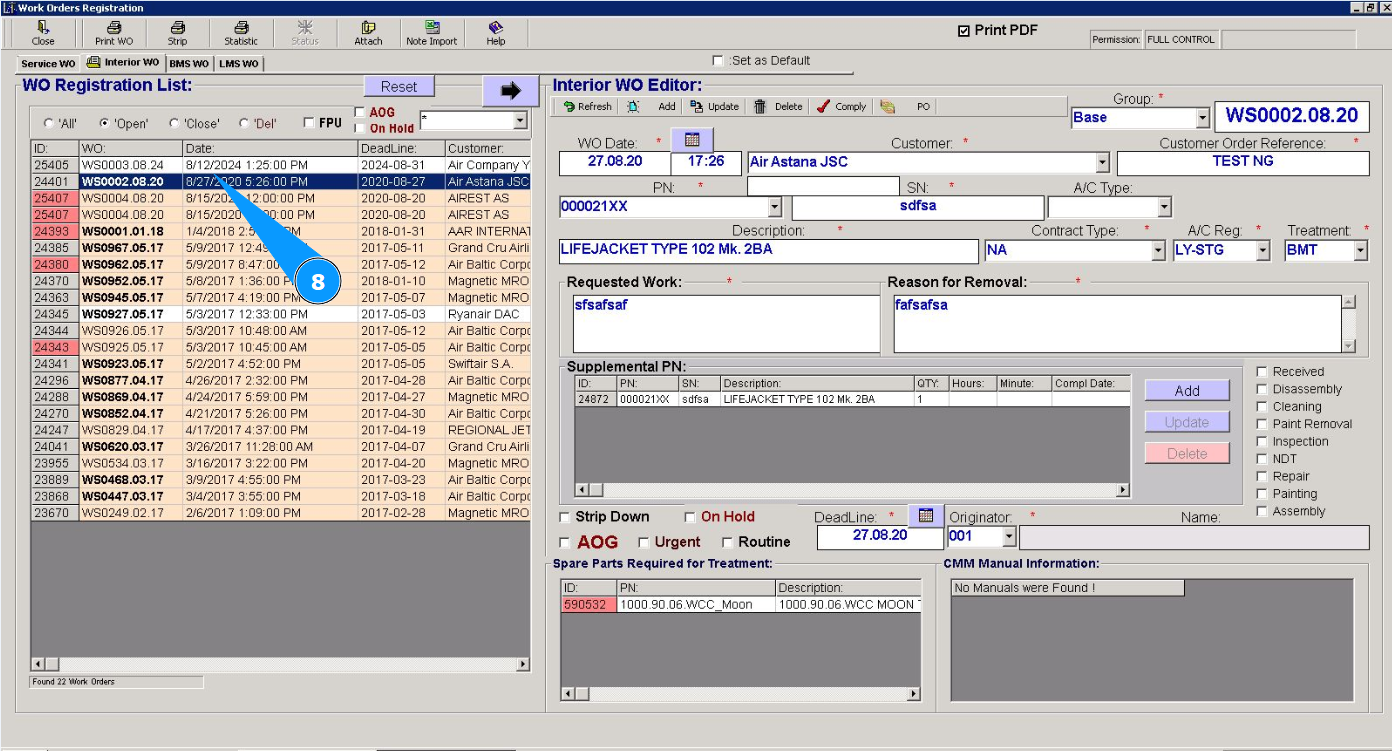Open the Group dropdown showing Base
Screen dimensions: 1392x751
coord(1201,118)
